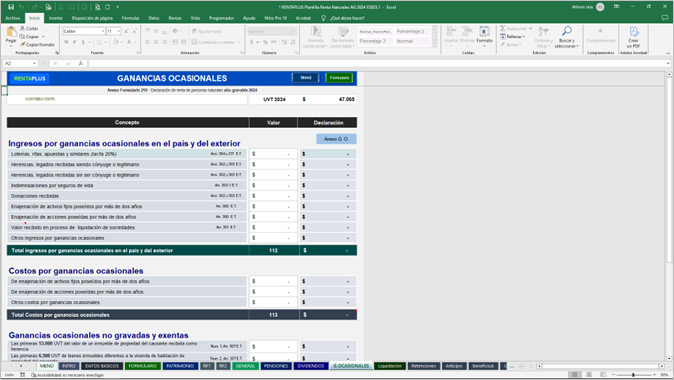The height and width of the screenshot is (380, 674).
Task: Open Buscar y seleccionar
Action: tap(567, 37)
